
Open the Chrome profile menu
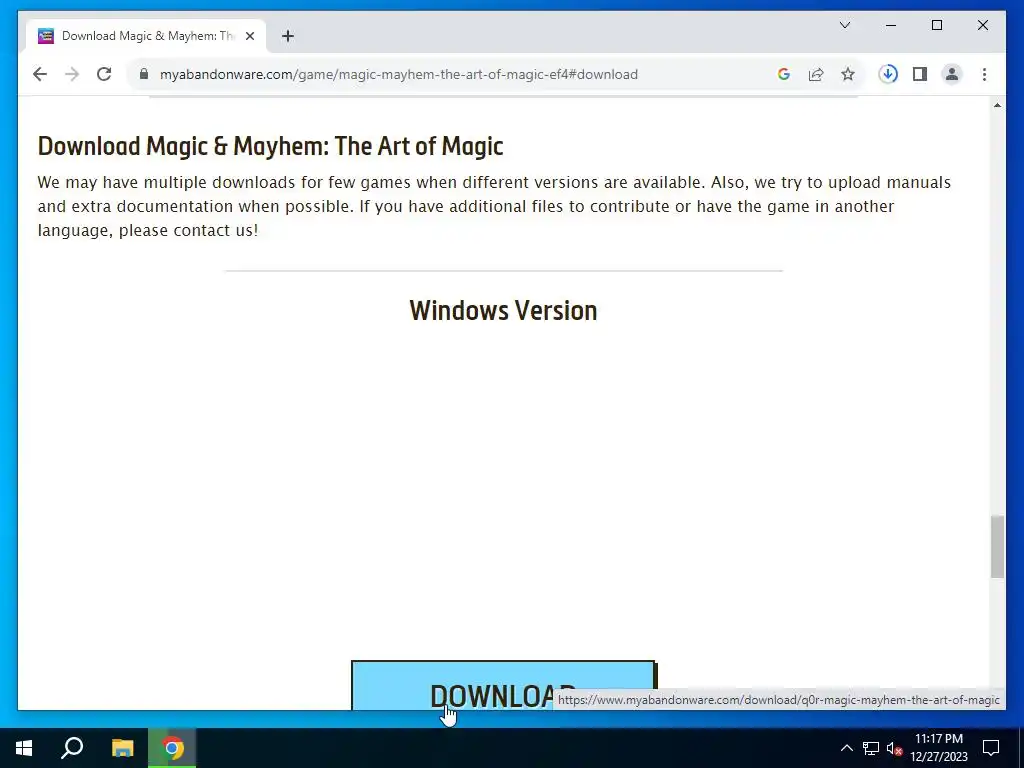coord(952,74)
